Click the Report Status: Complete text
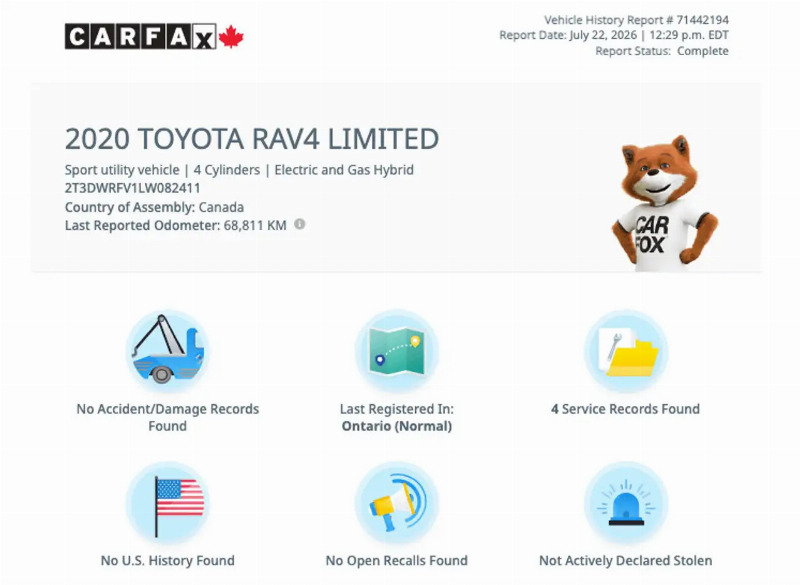Viewport: 800px width, 585px height. 662,51
